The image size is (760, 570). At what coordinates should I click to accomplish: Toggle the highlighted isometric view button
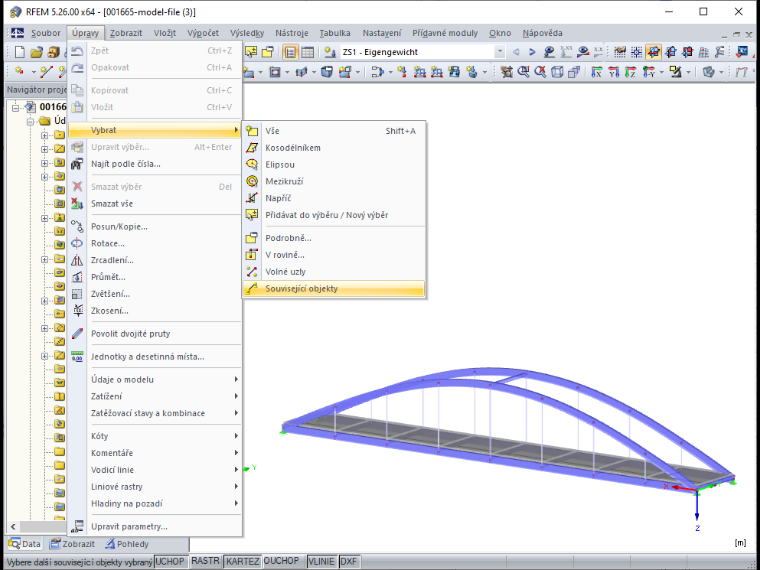654,52
